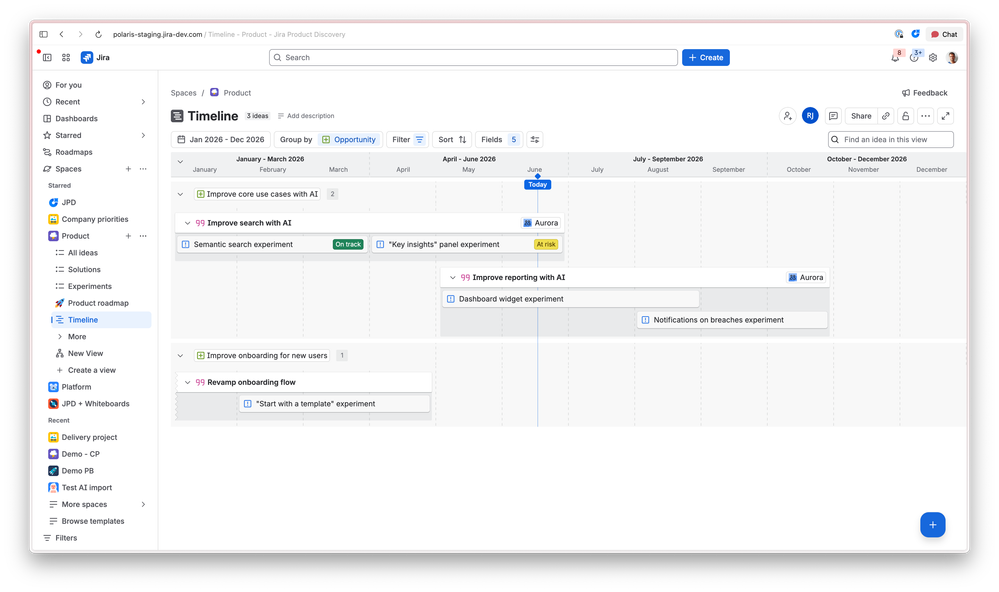Click the Jira Search field
999x592 pixels.
pyautogui.click(x=473, y=57)
